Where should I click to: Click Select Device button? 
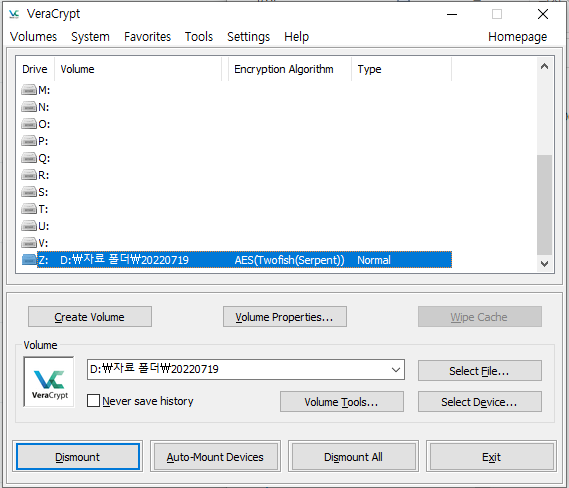pyautogui.click(x=479, y=402)
